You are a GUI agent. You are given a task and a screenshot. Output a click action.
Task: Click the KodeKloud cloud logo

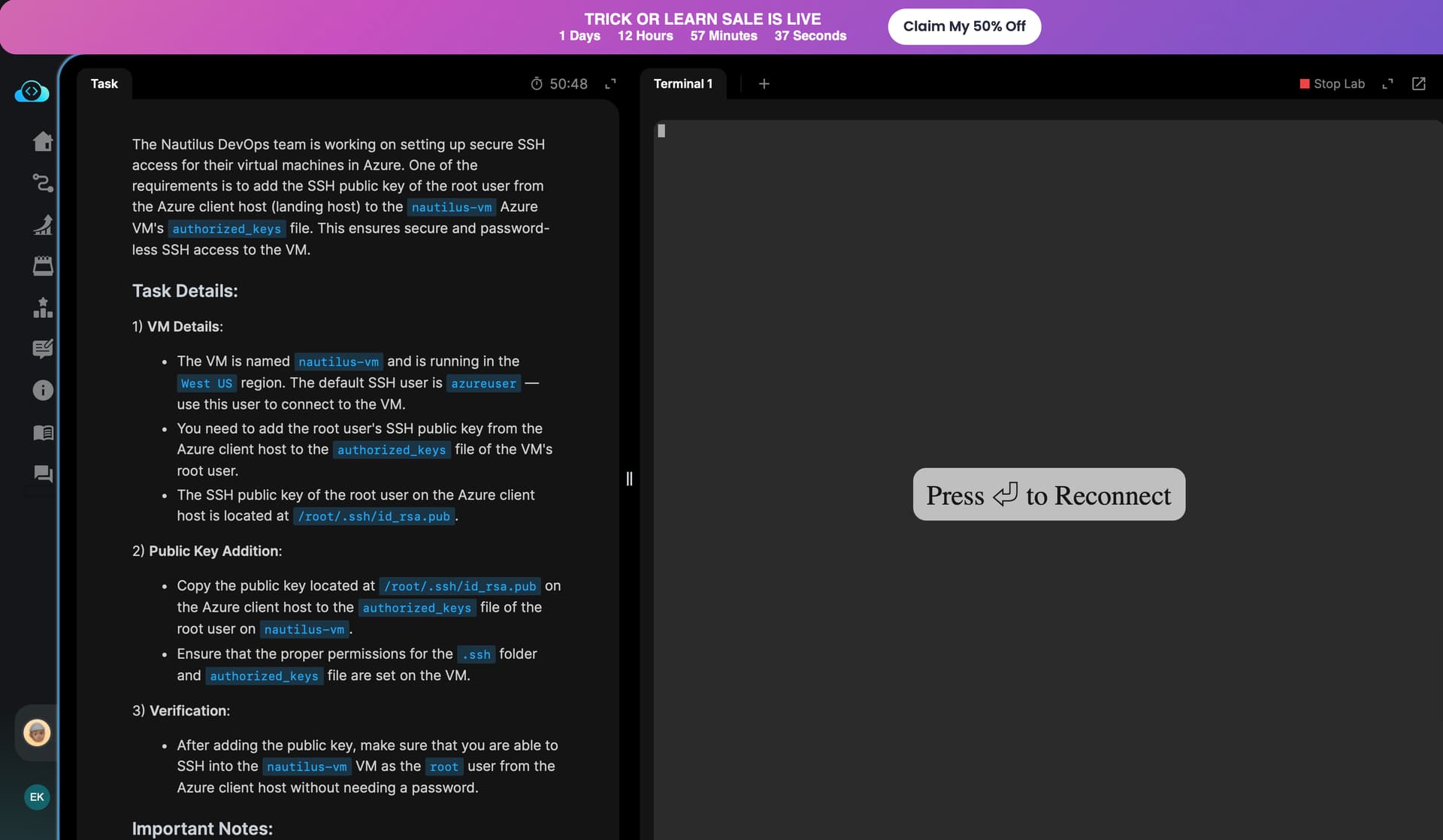[32, 92]
